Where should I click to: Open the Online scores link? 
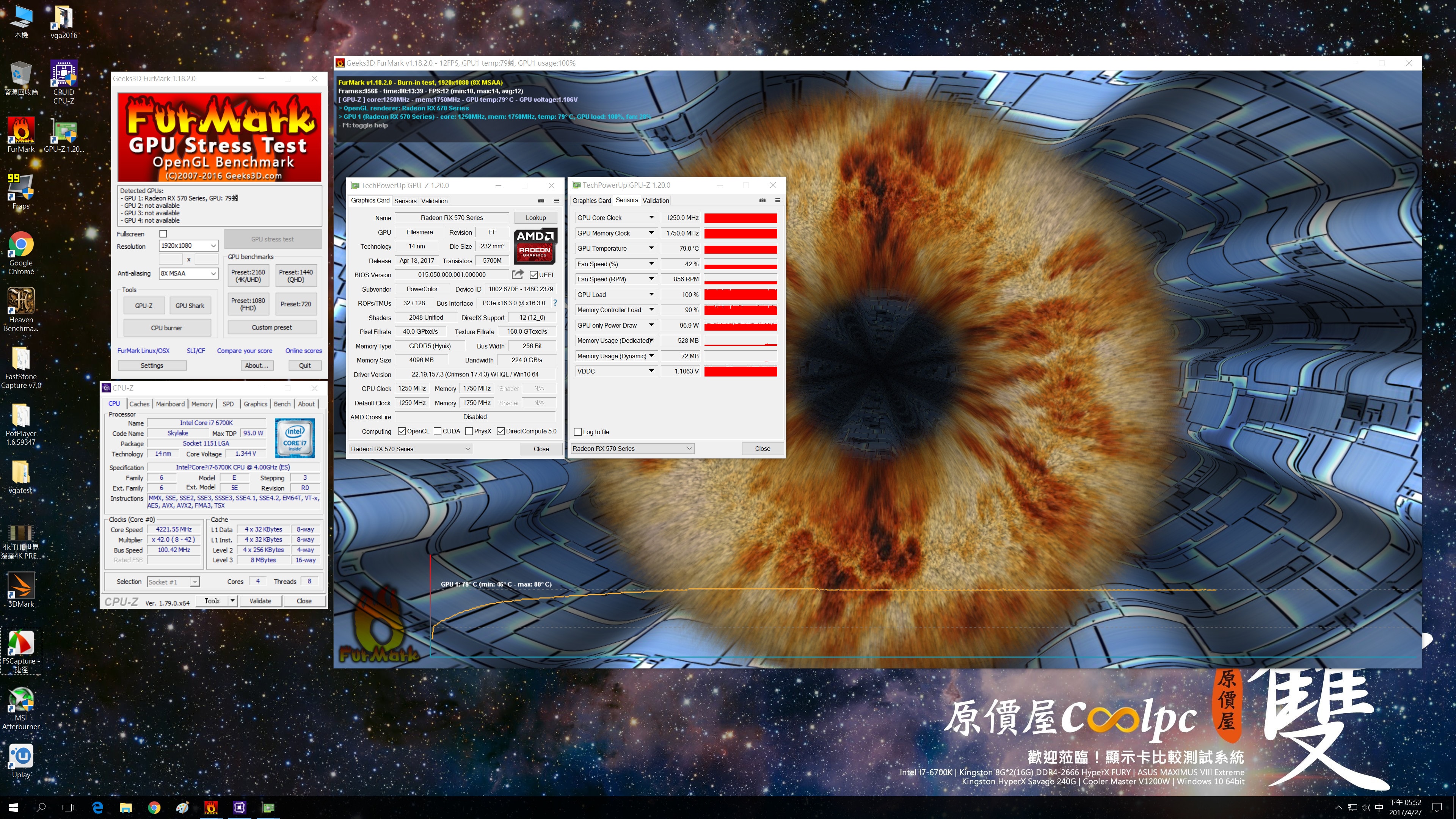pos(303,351)
